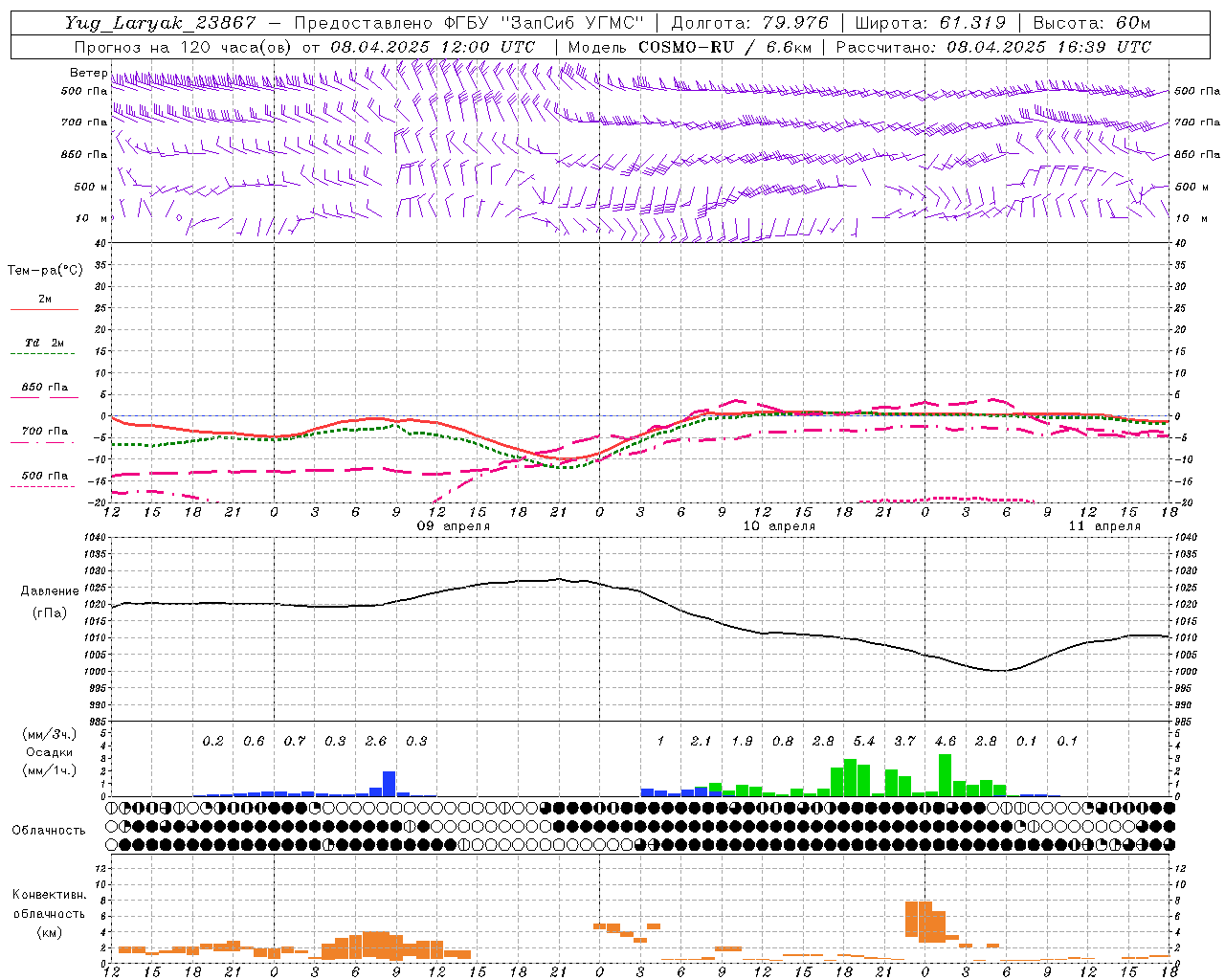This screenshot has height=980, width=1225.
Task: Click the (мм/3ч.) precipitation unit label
Action: tap(50, 734)
